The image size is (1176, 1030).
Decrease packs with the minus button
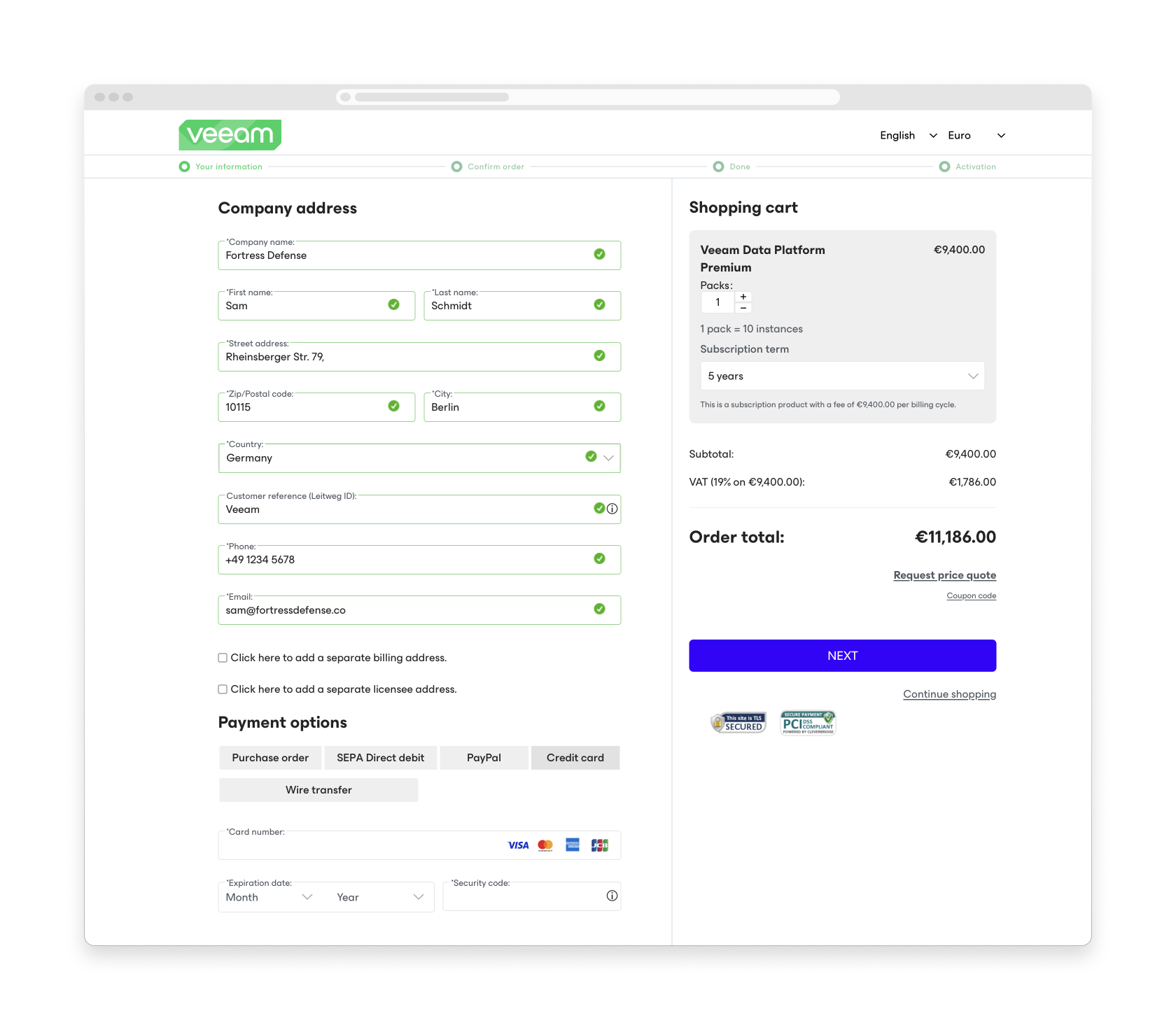tap(743, 308)
